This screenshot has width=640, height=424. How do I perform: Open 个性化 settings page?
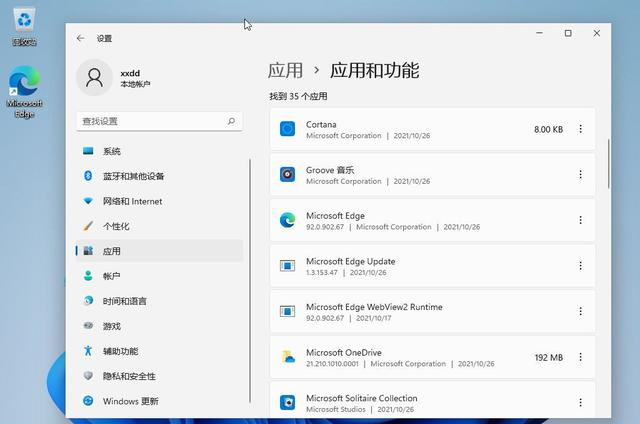115,226
